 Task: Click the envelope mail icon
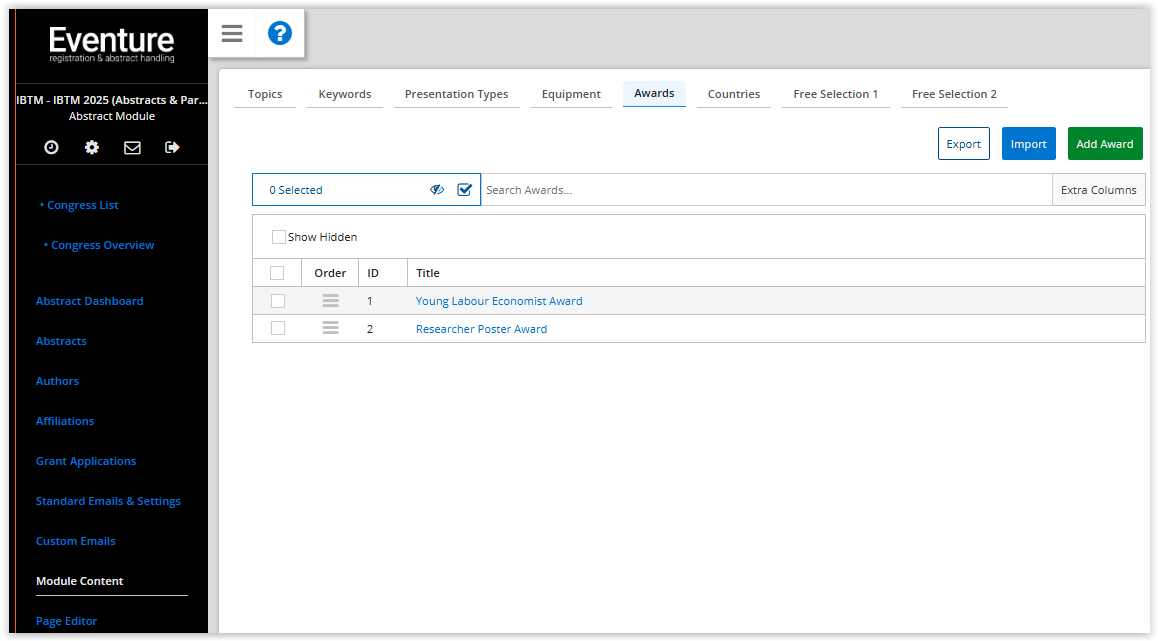[x=132, y=147]
